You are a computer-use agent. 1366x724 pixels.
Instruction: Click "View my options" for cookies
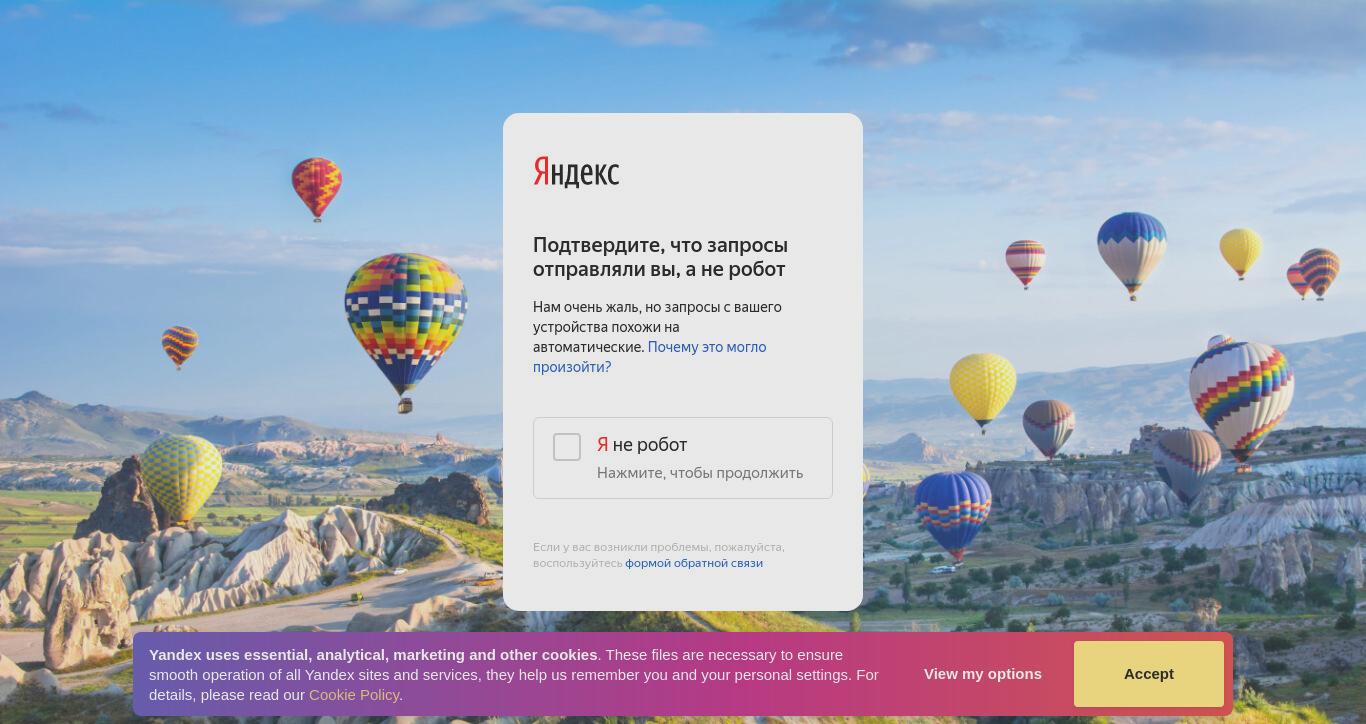[983, 674]
